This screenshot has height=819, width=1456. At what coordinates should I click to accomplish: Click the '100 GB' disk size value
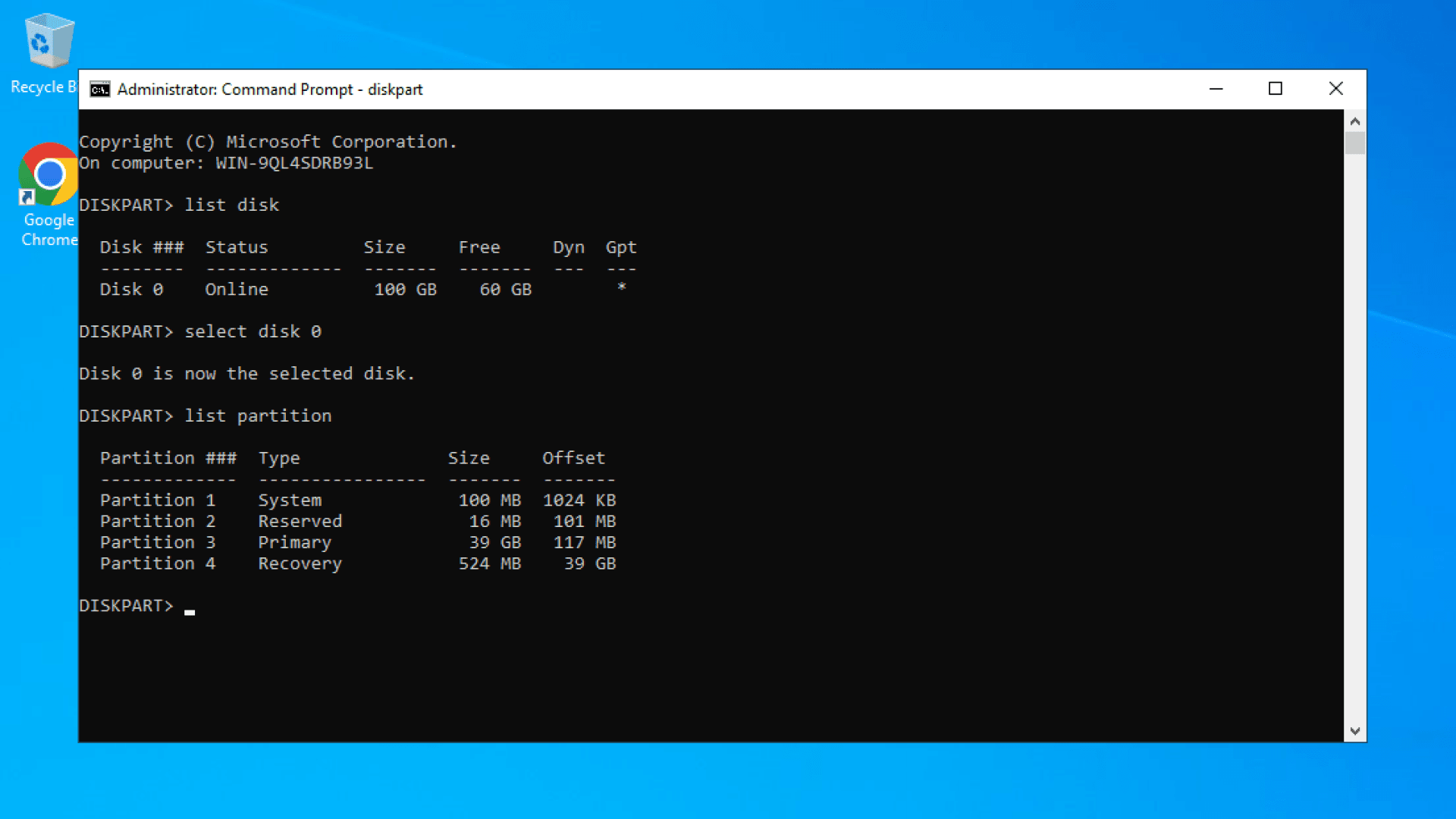(x=406, y=289)
